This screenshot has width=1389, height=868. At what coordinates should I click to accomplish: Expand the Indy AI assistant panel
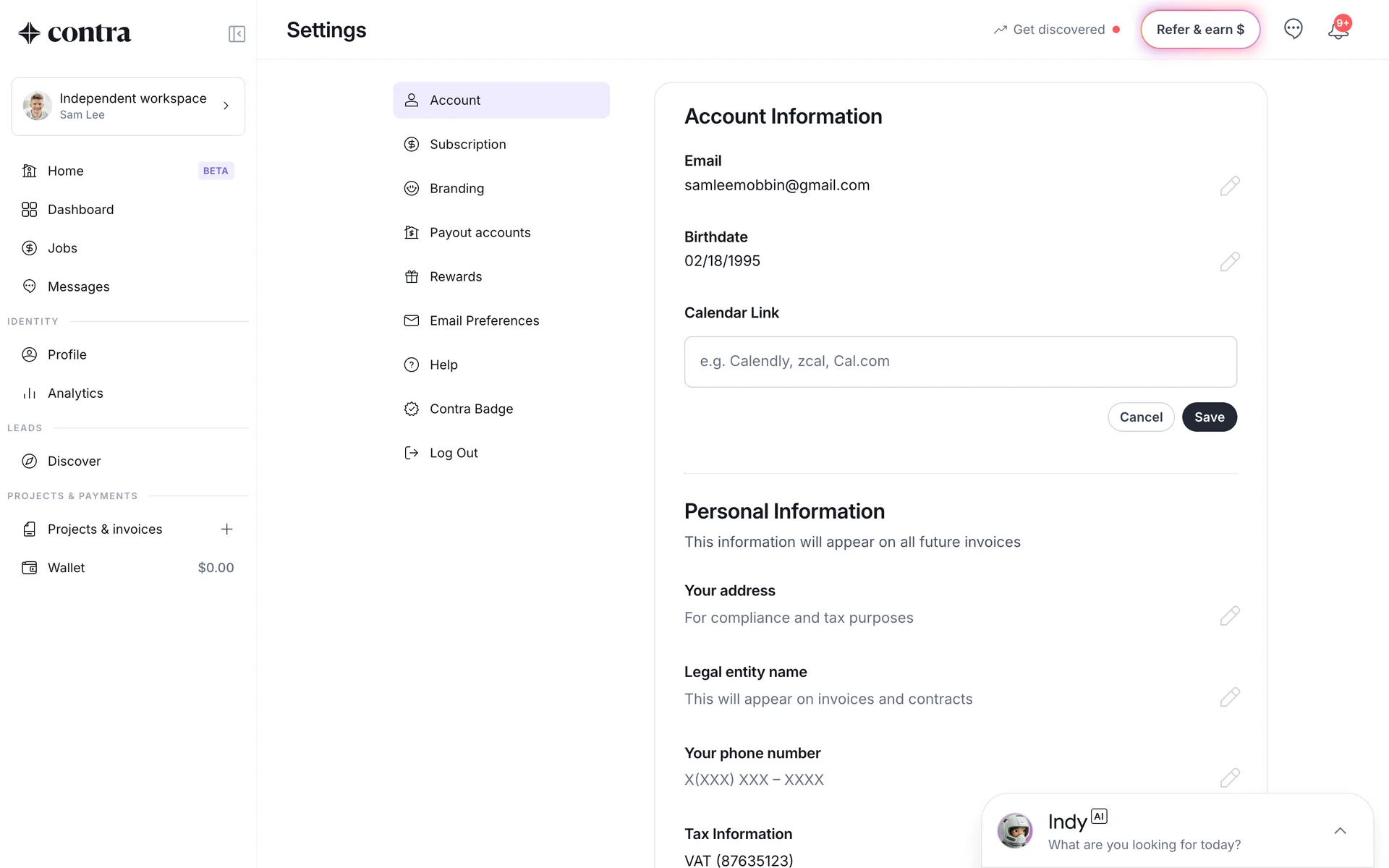point(1340,831)
